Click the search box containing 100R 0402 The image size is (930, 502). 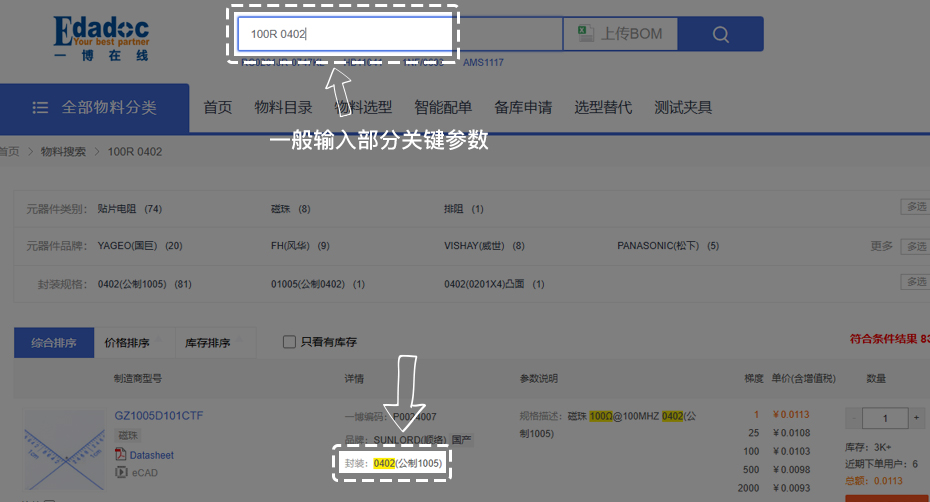pyautogui.click(x=344, y=34)
